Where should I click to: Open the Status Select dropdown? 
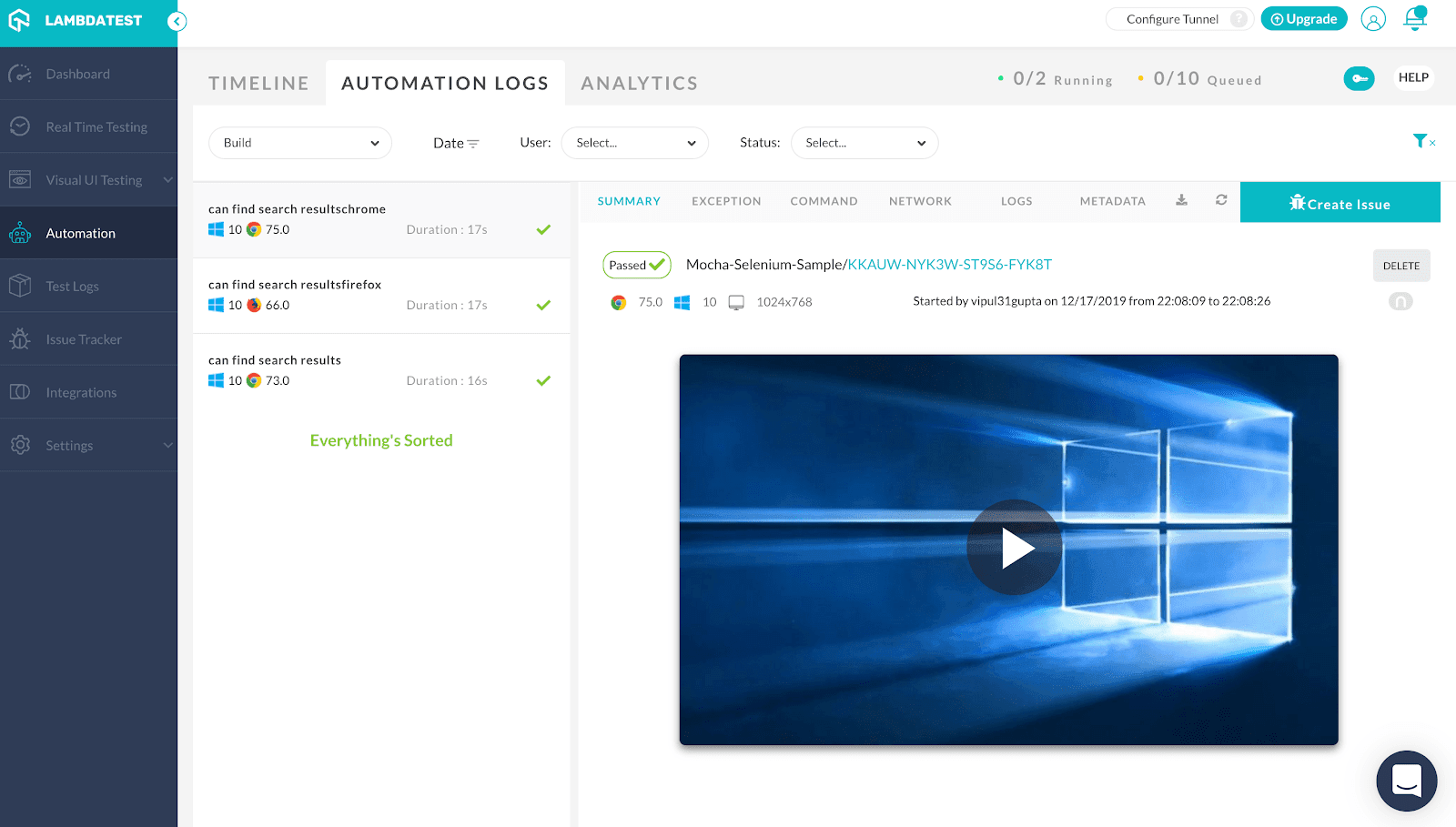click(864, 143)
